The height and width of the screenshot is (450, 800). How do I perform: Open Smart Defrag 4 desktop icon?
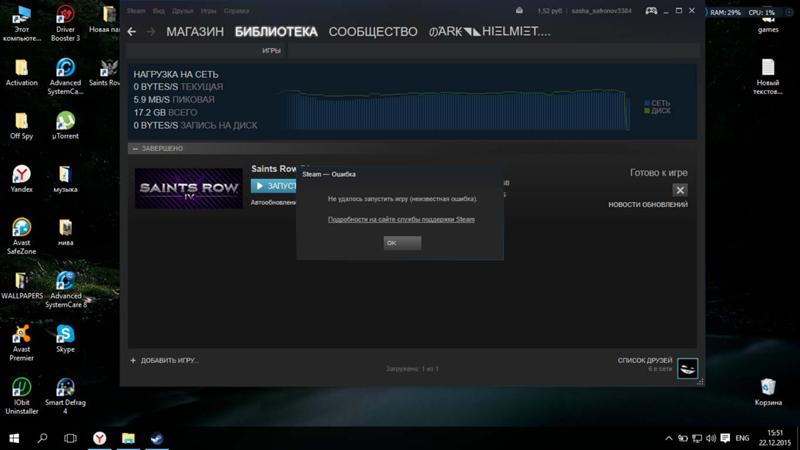[65, 396]
